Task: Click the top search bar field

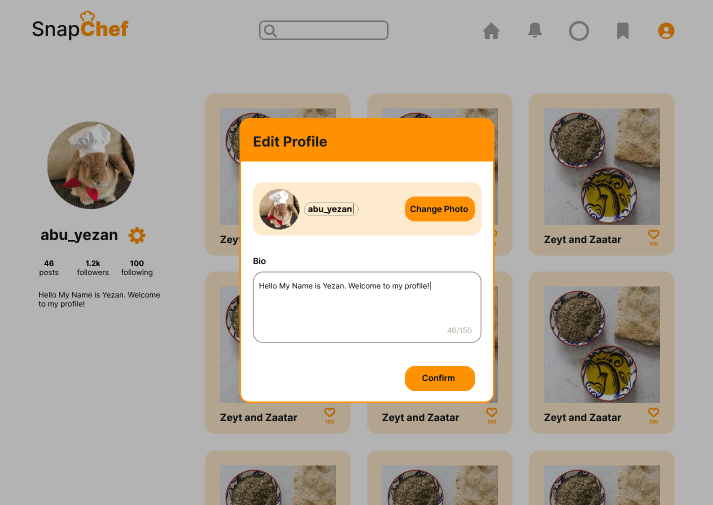Action: pos(324,30)
